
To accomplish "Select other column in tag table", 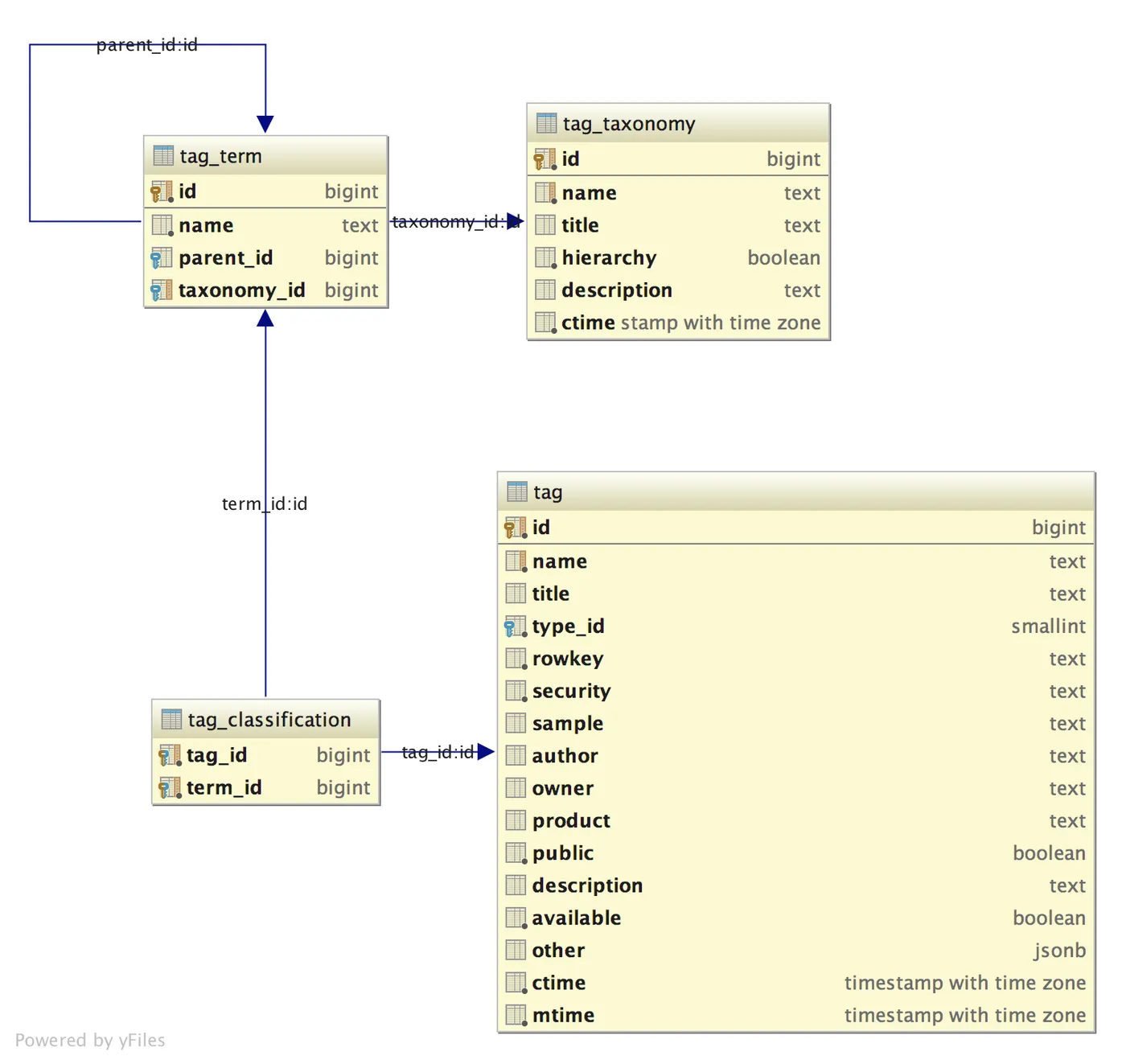I will [796, 950].
